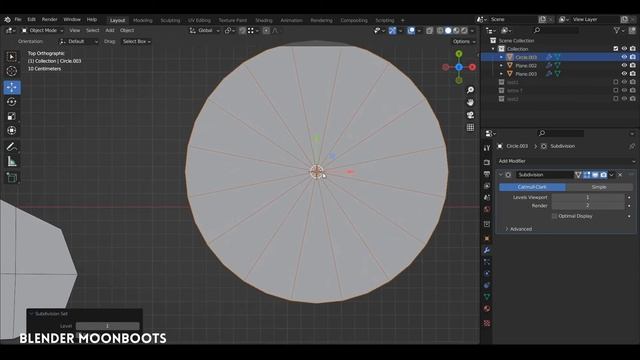Open the viewport Add menu
This screenshot has width=640, height=360.
point(110,30)
